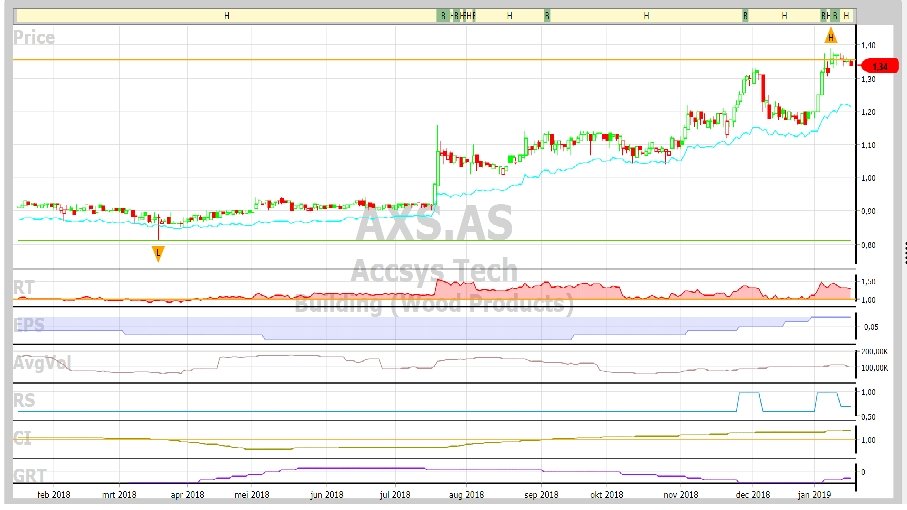907x510 pixels.
Task: Click the 'dec 2018' date axis label
Action: click(x=753, y=494)
